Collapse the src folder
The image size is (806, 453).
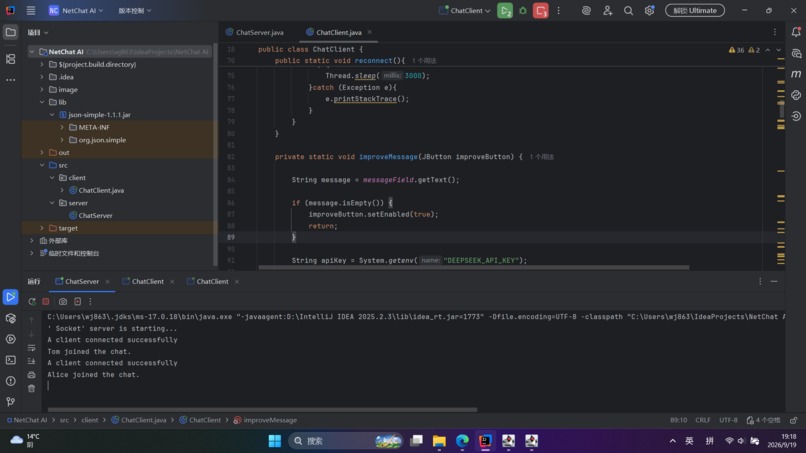(x=42, y=165)
